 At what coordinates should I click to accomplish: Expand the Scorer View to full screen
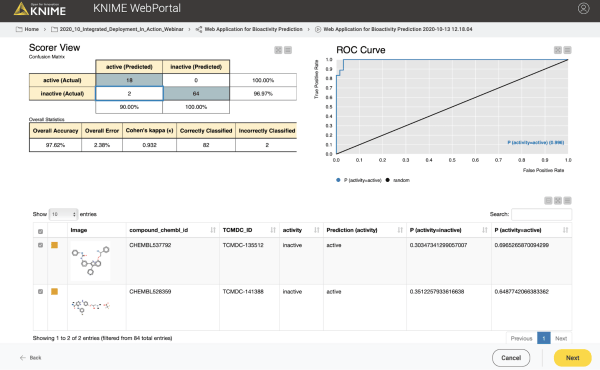point(278,50)
